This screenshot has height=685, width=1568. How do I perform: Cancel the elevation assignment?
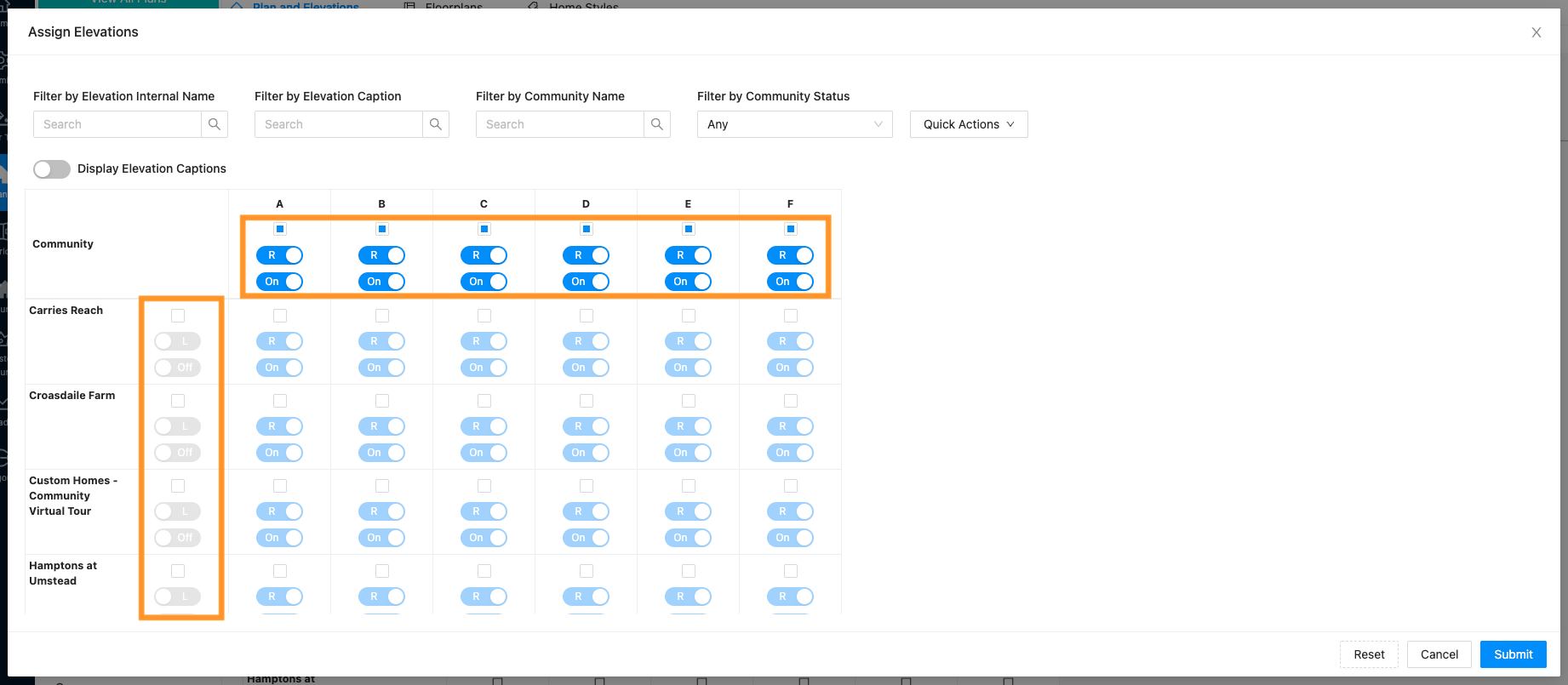[1439, 654]
